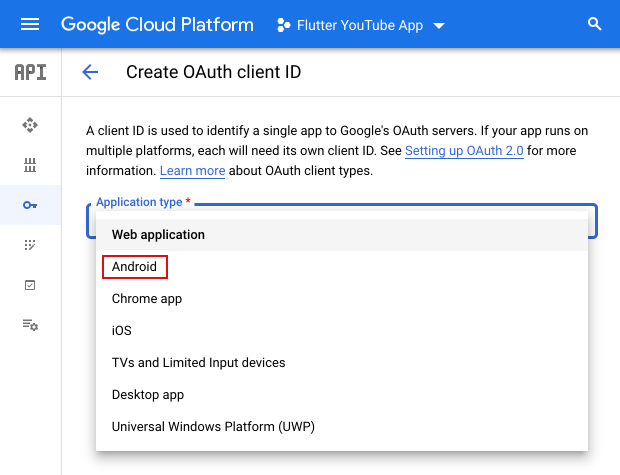The width and height of the screenshot is (620, 475).
Task: Open the OAuth consent screen icon
Action: (x=30, y=245)
